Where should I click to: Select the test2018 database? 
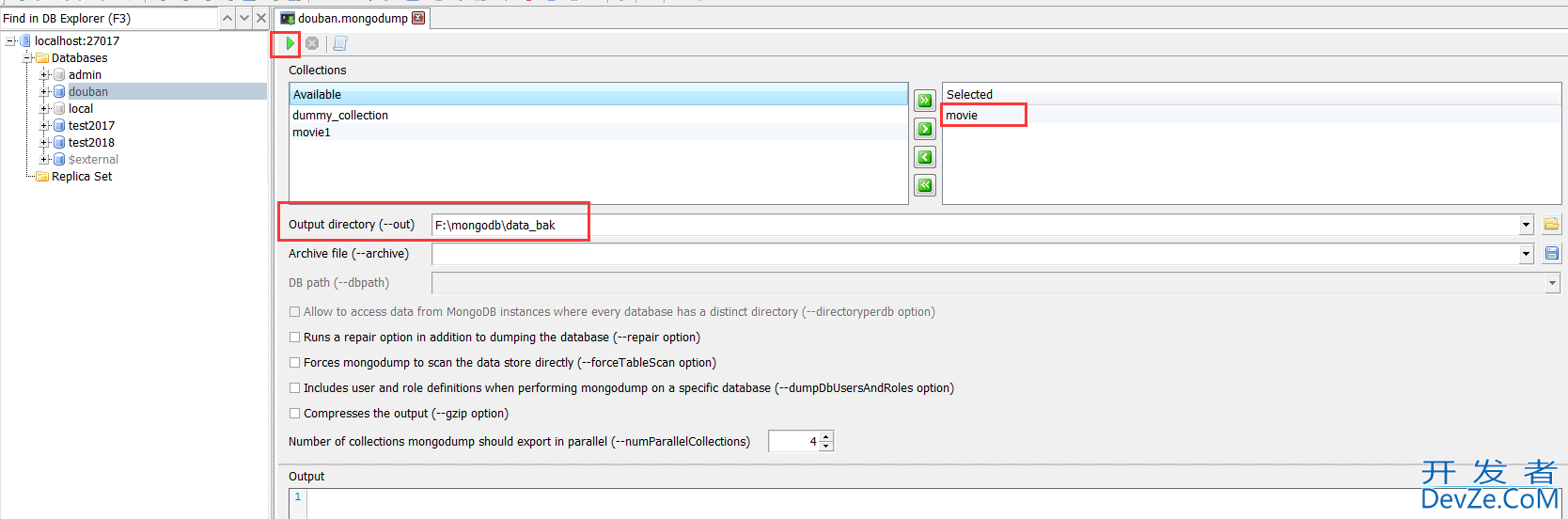pyautogui.click(x=91, y=143)
